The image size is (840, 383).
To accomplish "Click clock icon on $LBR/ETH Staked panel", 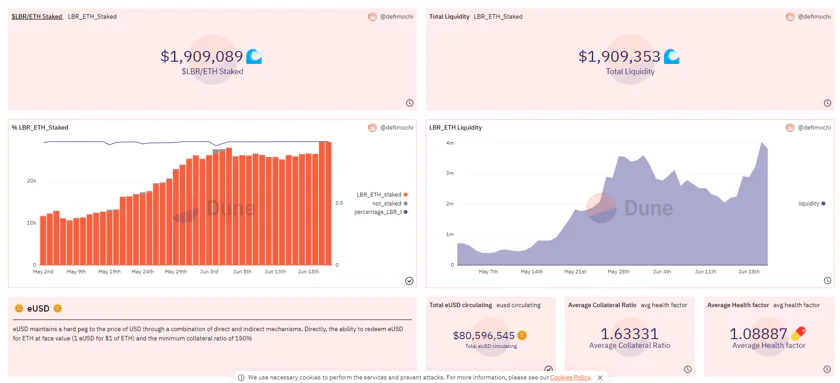I will point(409,103).
